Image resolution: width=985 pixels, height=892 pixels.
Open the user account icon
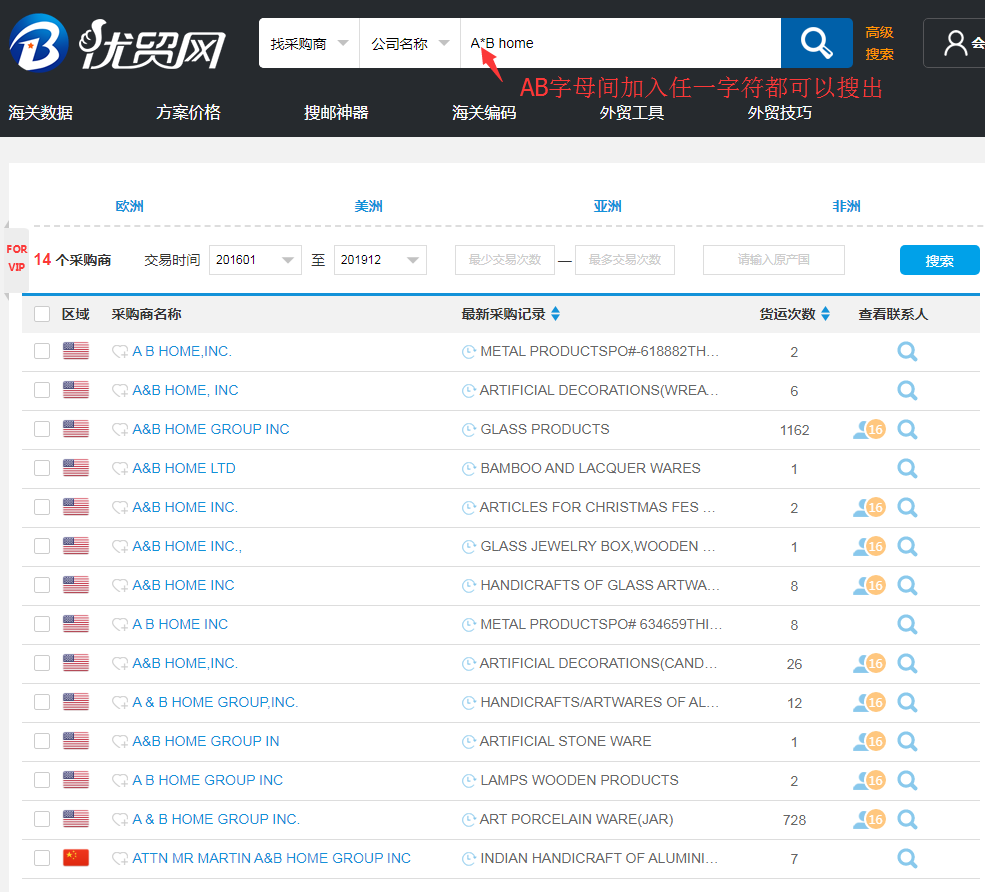[955, 43]
